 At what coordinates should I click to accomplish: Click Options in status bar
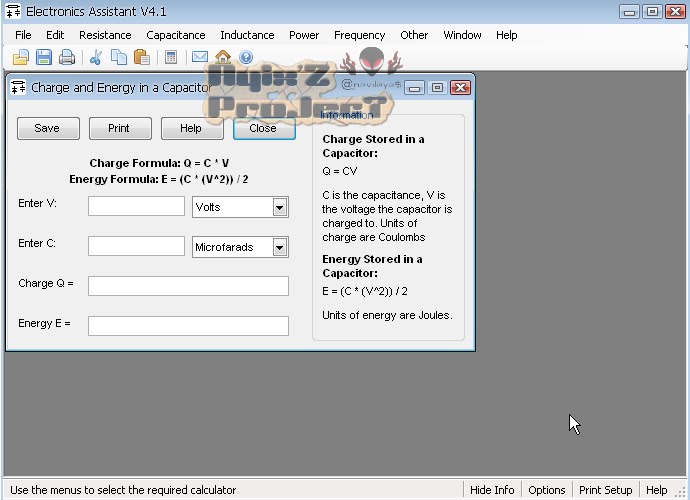[x=547, y=490]
